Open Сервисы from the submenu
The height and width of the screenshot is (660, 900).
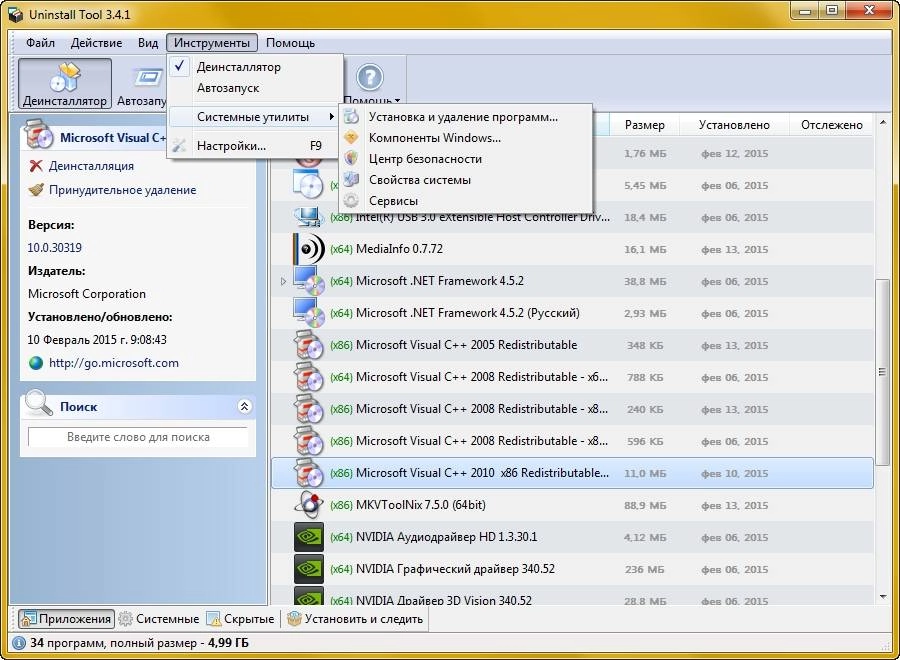pos(466,201)
